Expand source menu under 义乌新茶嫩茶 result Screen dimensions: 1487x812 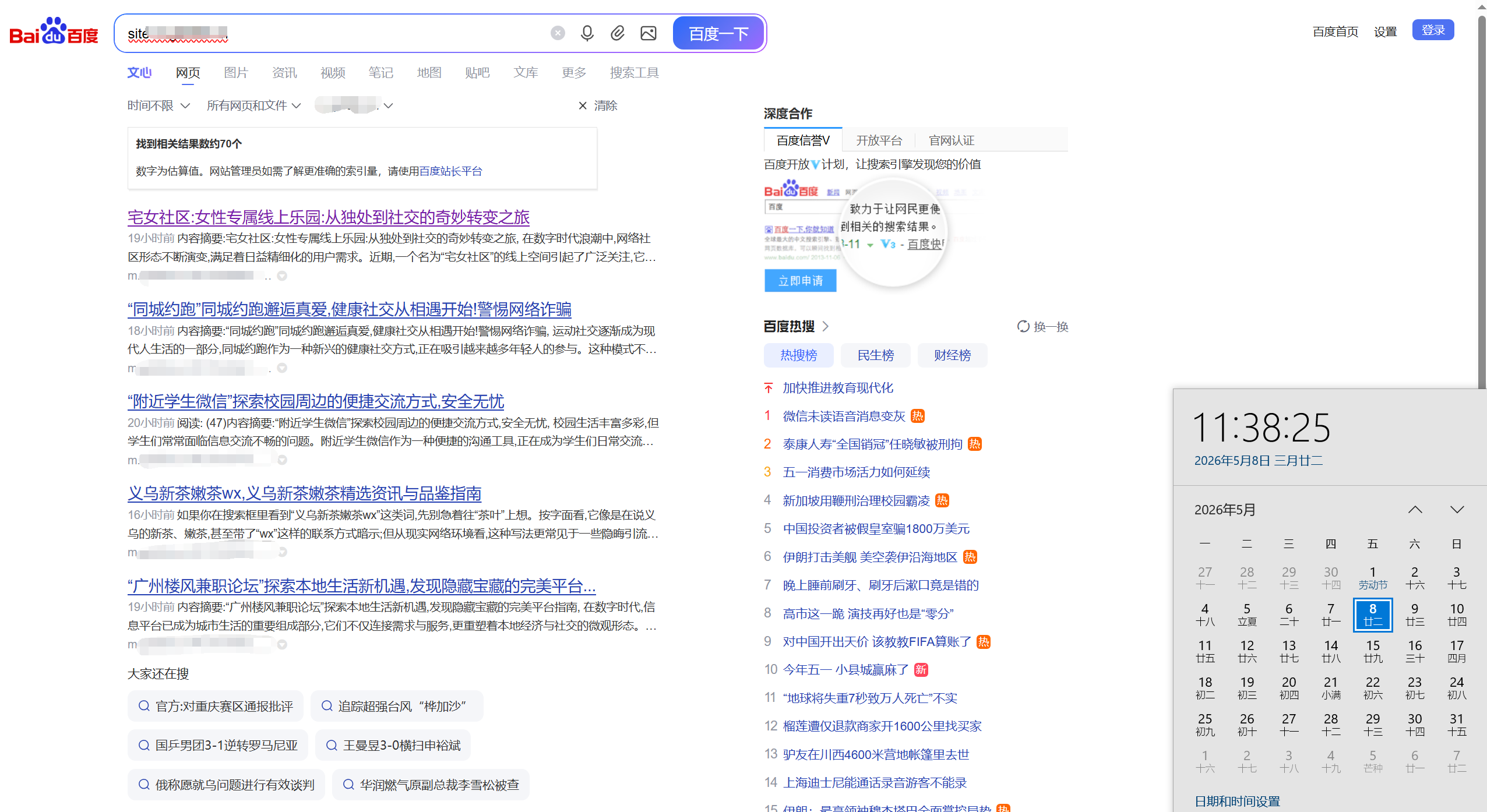(x=282, y=552)
